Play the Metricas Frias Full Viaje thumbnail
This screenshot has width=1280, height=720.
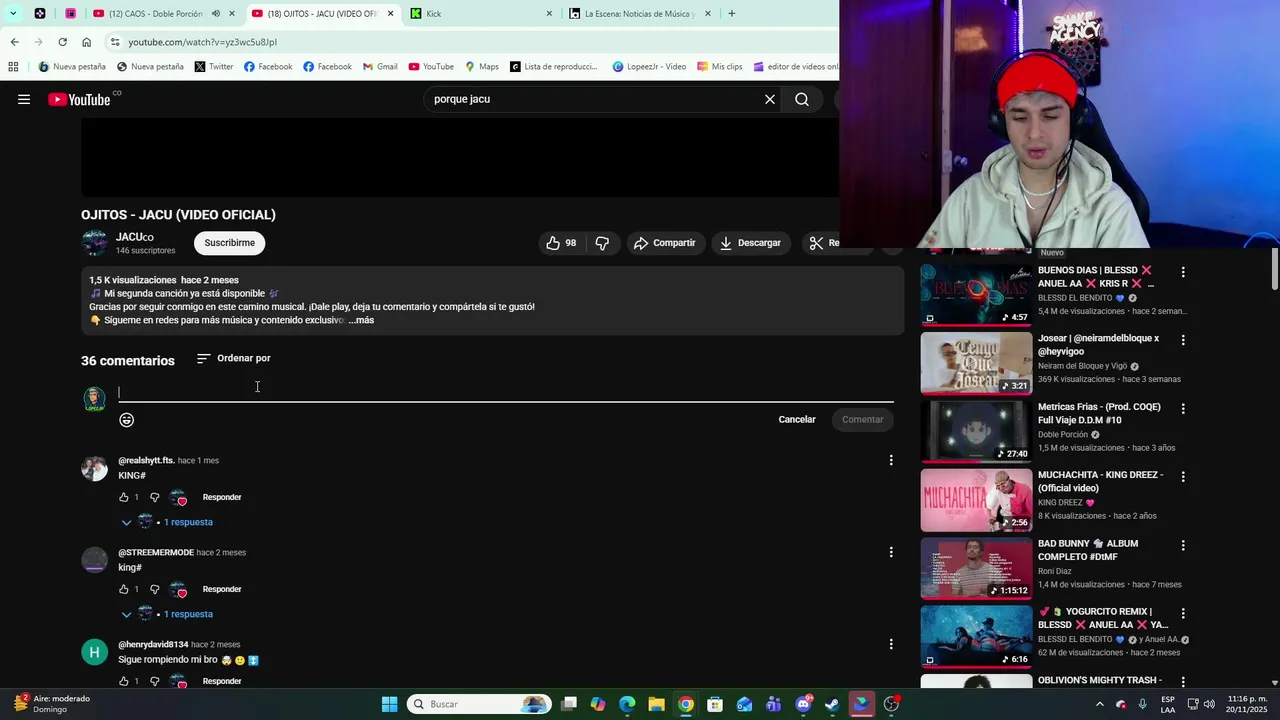tap(976, 431)
